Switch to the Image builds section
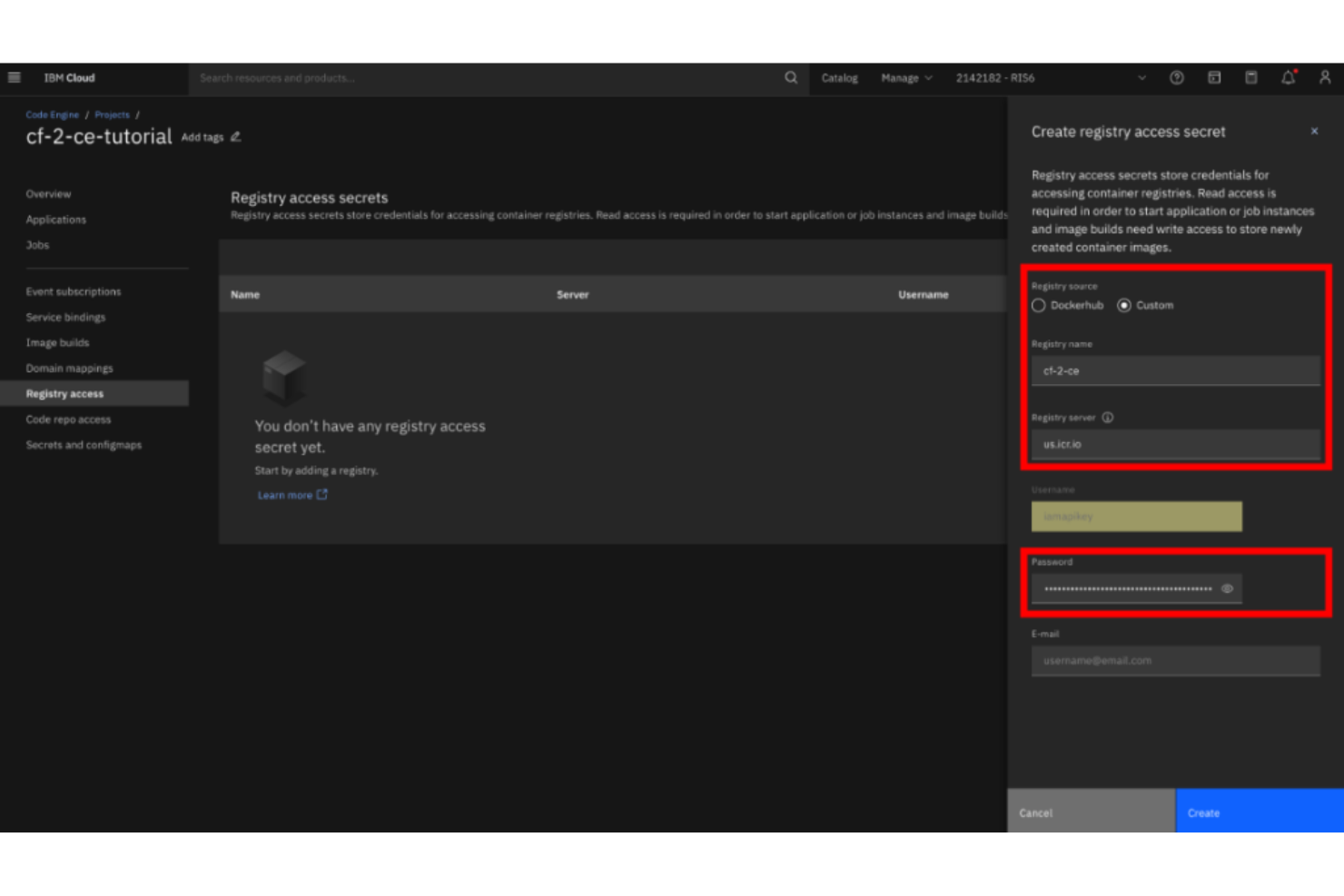Screen dimensions: 1344x896 click(x=57, y=342)
